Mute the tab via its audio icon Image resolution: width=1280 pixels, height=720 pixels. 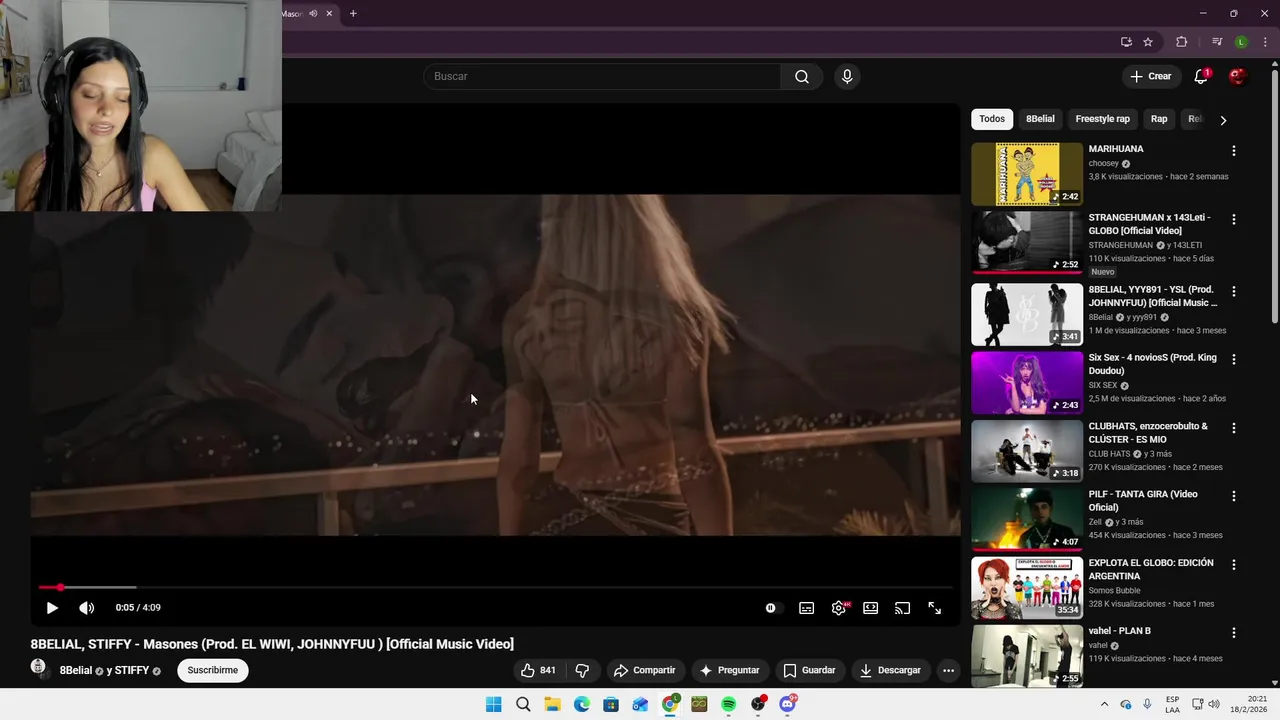pyautogui.click(x=313, y=13)
